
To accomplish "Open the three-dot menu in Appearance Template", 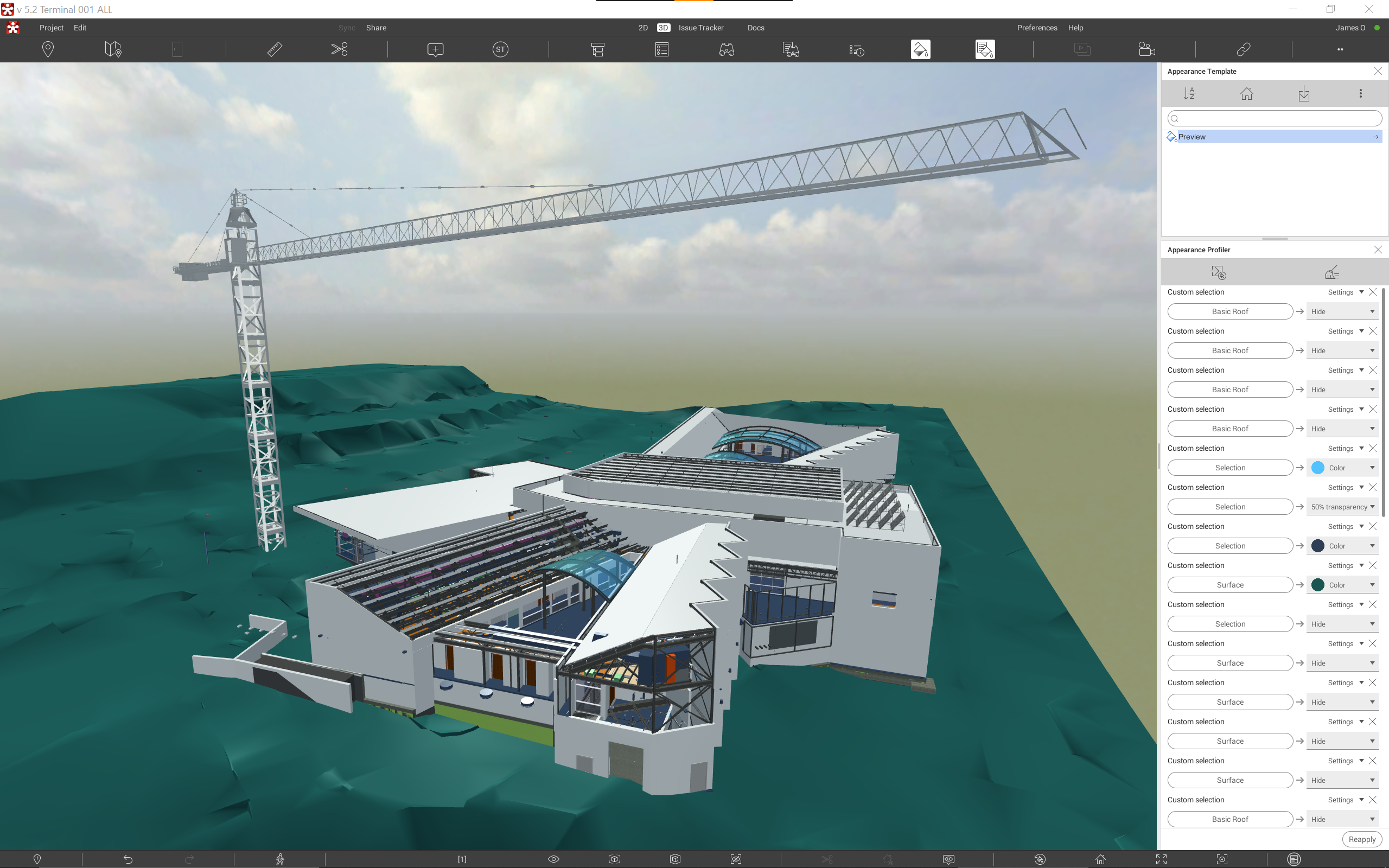I will (x=1360, y=93).
